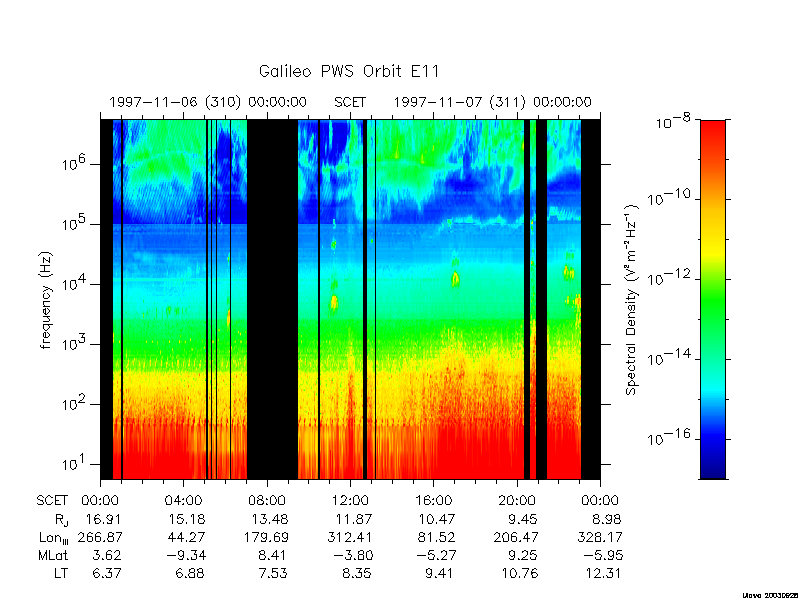This screenshot has width=800, height=600.
Task: Click the SCET time value 20:00
Action: 517,501
